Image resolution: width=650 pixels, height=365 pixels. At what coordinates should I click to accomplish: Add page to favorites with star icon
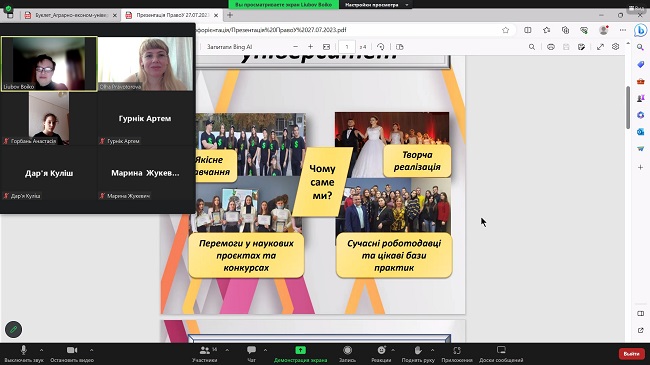(x=505, y=30)
